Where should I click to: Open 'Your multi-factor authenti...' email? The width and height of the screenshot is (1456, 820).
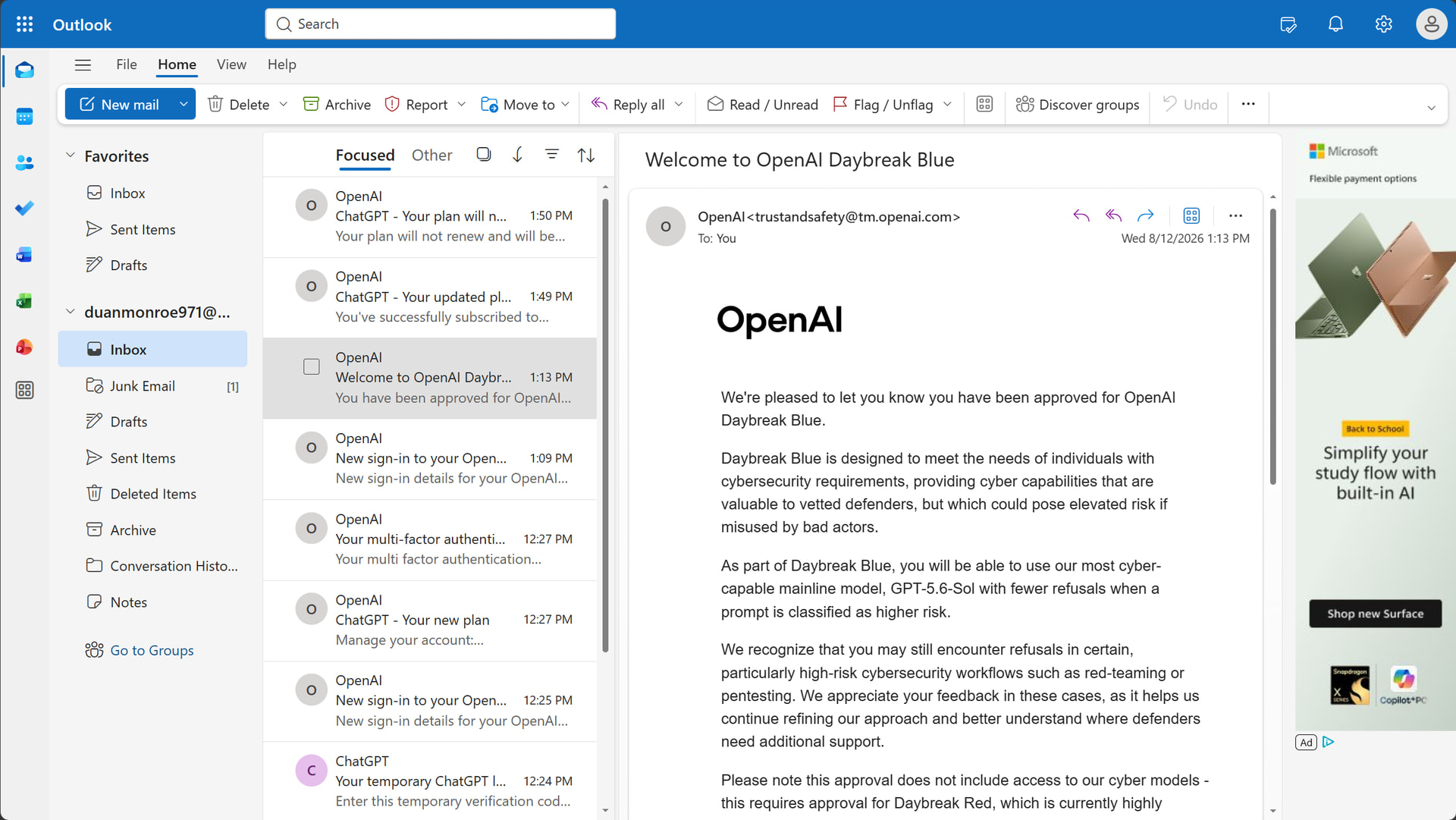(x=430, y=540)
